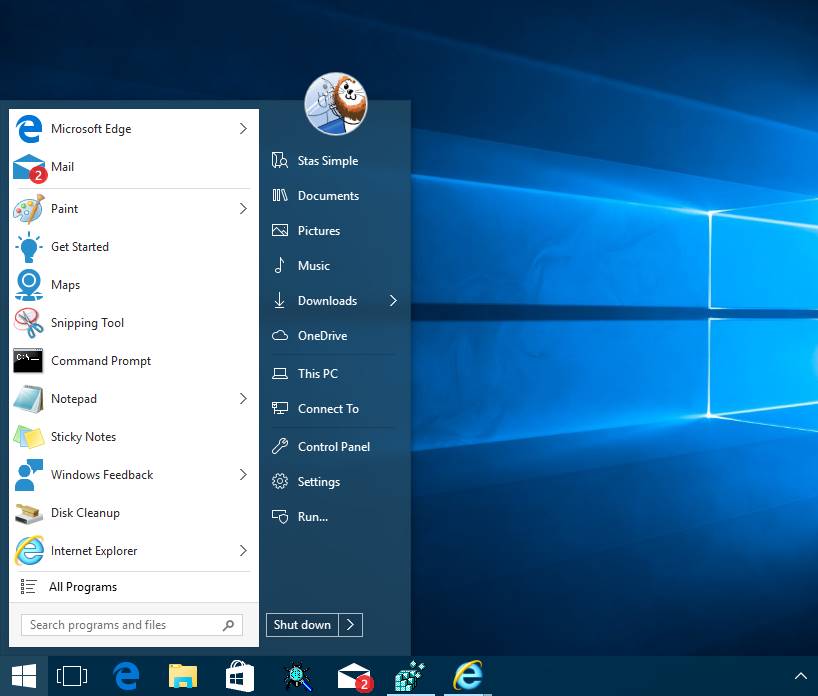Image resolution: width=818 pixels, height=696 pixels.
Task: Open Task View from the taskbar
Action: click(x=72, y=676)
